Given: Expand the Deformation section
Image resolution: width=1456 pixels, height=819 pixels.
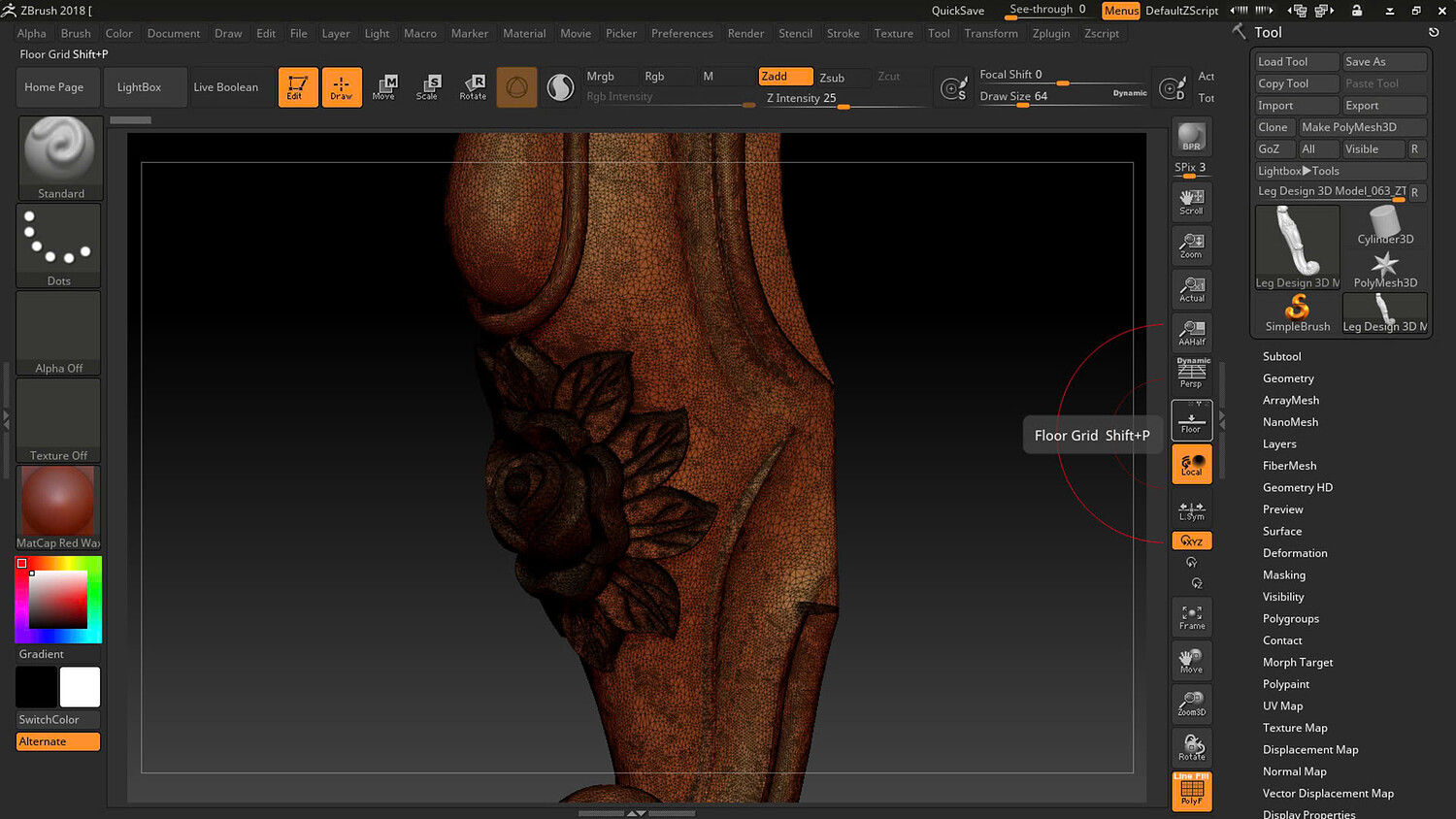Looking at the screenshot, I should (1295, 553).
